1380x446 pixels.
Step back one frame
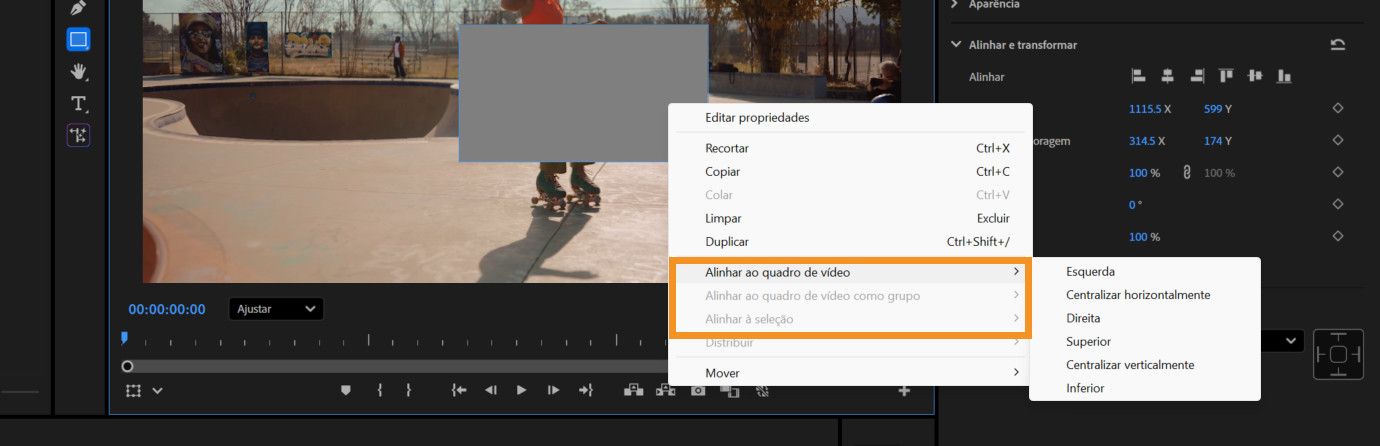click(491, 391)
